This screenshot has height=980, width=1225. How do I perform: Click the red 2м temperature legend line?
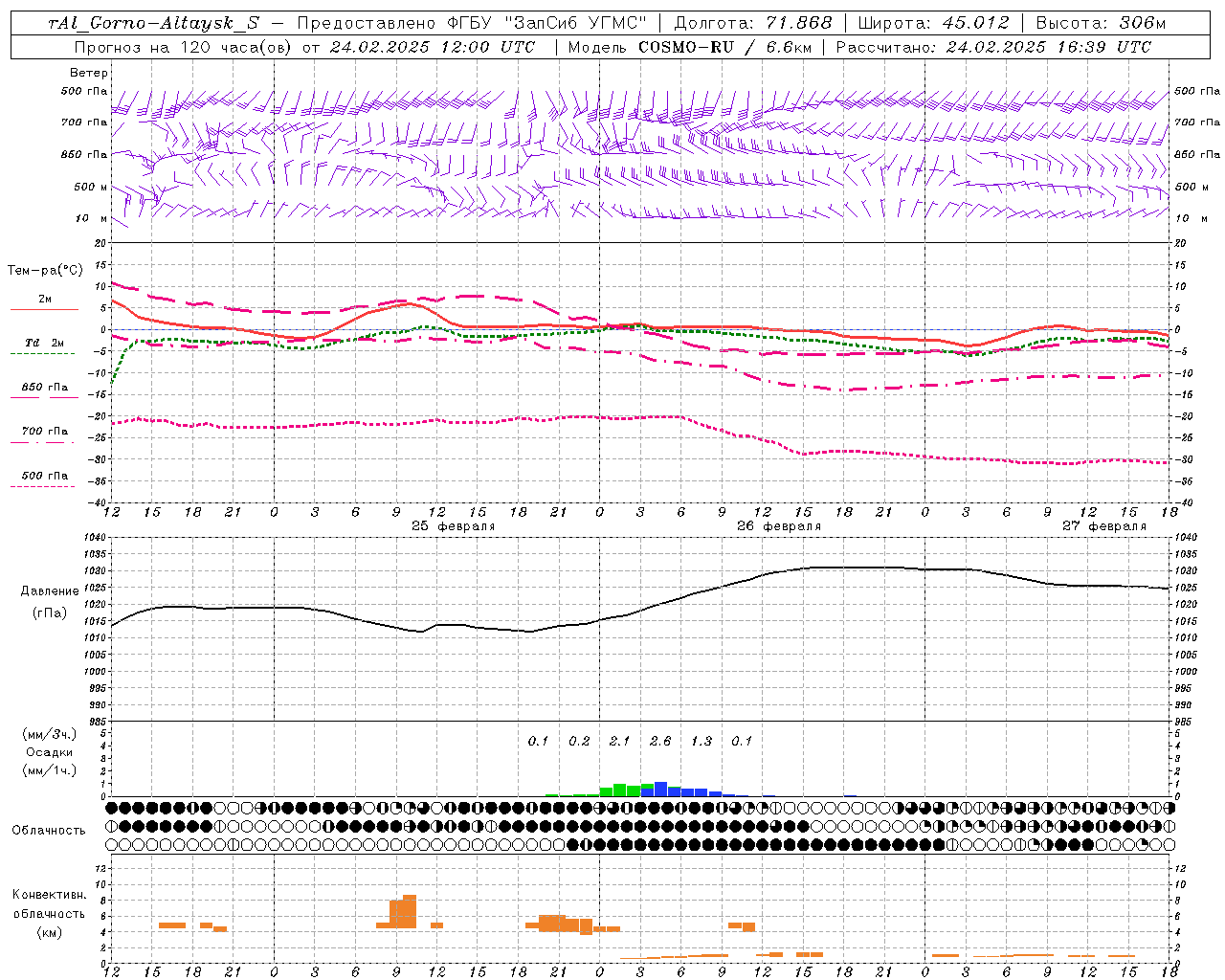pos(44,309)
